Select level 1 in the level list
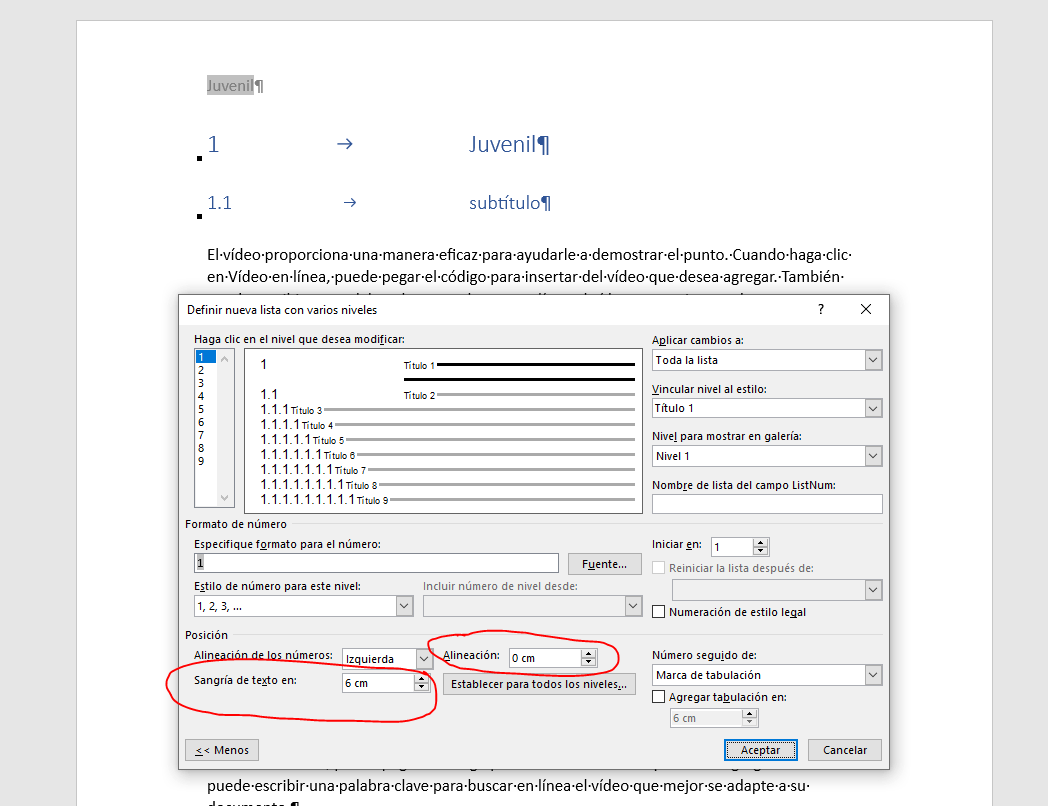The image size is (1048, 806). click(x=205, y=357)
